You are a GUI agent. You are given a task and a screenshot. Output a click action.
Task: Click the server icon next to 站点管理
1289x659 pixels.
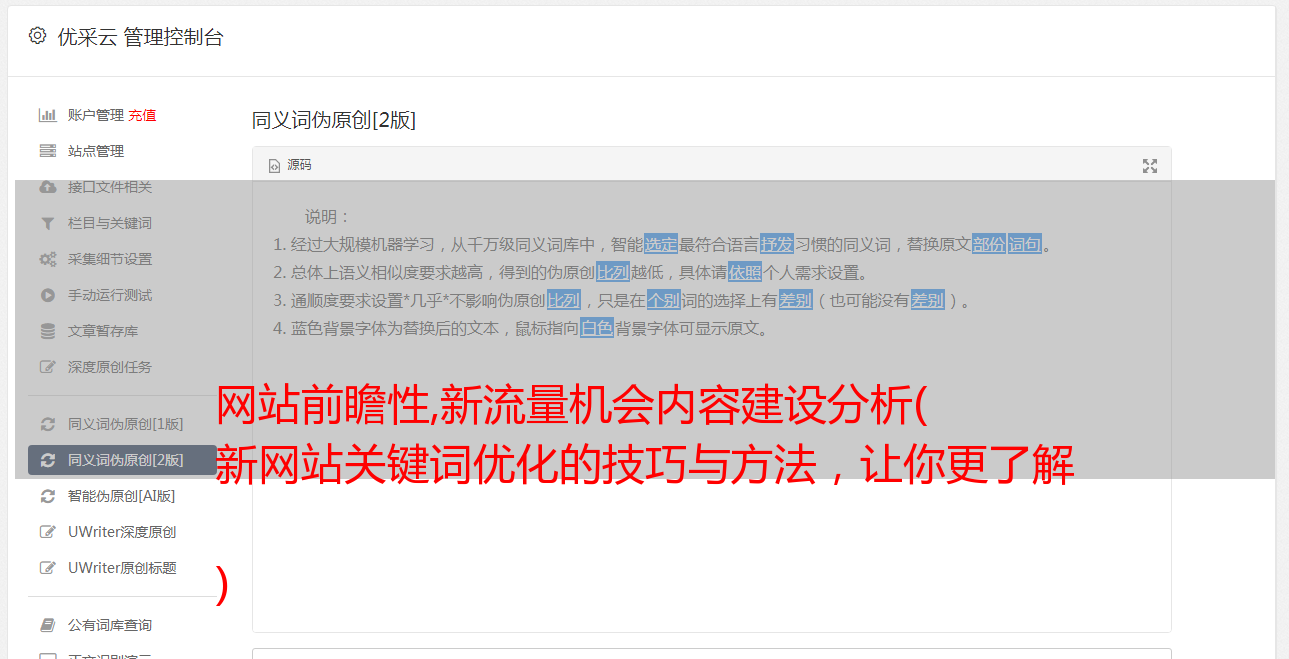pos(47,151)
